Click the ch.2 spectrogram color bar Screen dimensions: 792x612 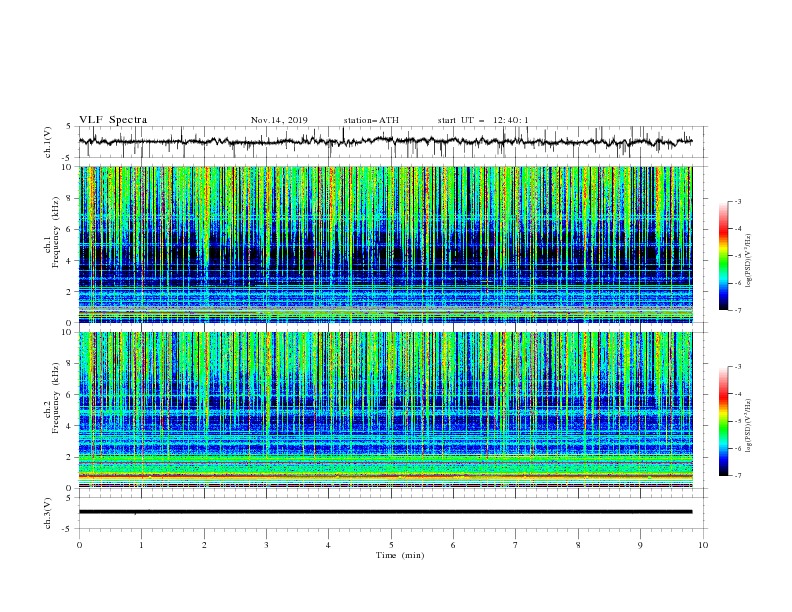click(723, 421)
